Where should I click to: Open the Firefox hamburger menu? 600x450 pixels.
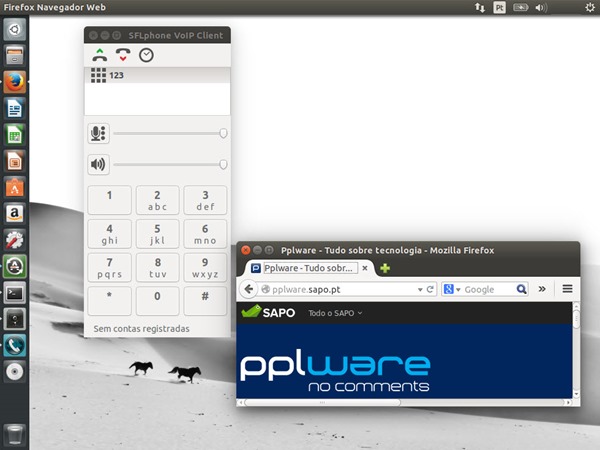tap(567, 289)
